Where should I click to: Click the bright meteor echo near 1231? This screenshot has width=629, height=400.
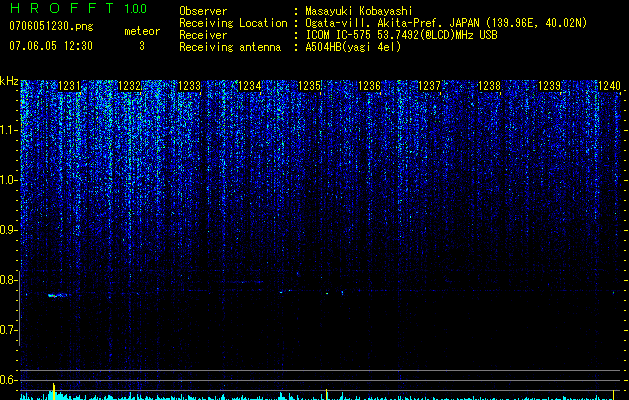pyautogui.click(x=57, y=296)
